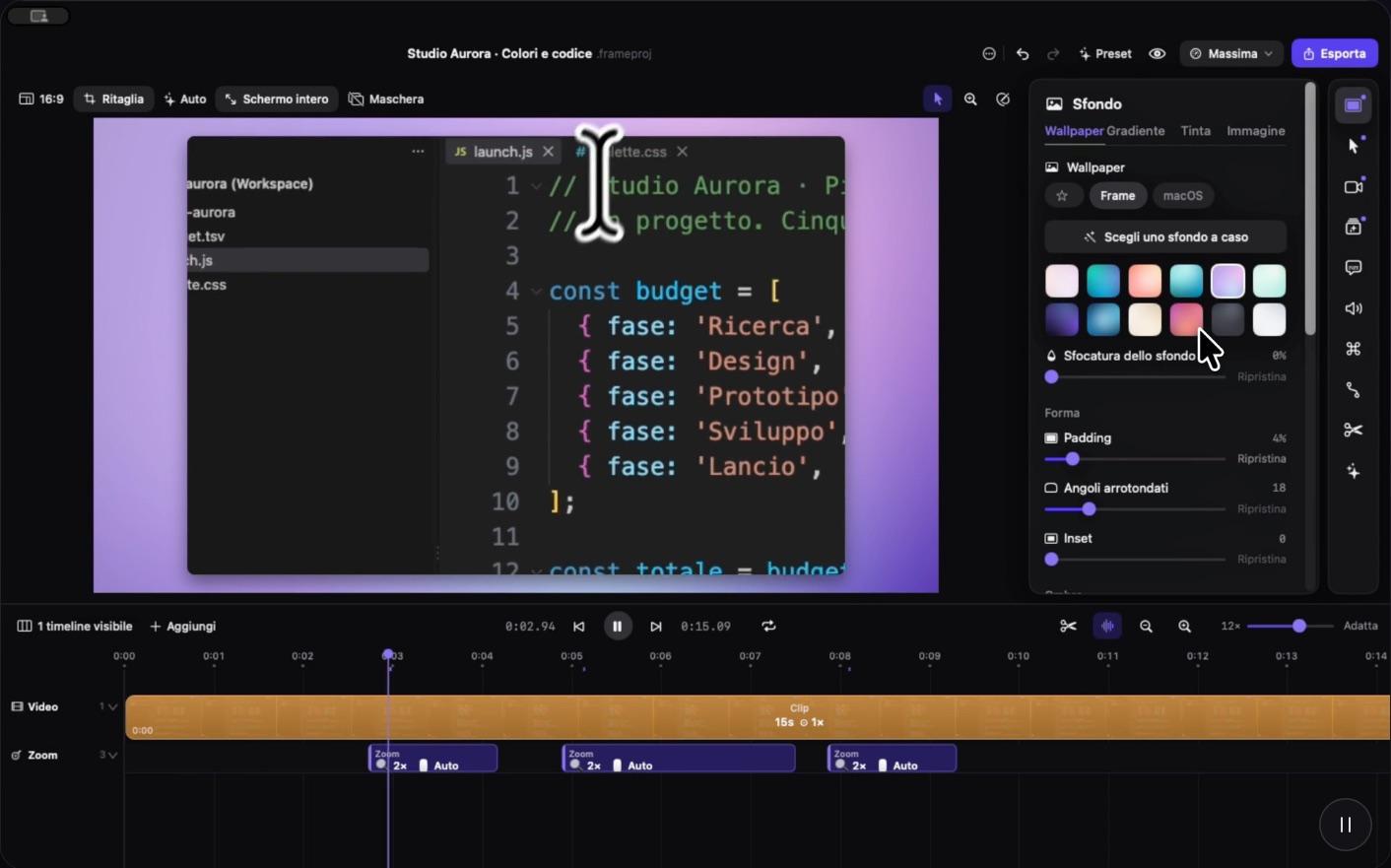Image resolution: width=1391 pixels, height=868 pixels.
Task: Select the Frame wallpaper category
Action: [x=1117, y=196]
